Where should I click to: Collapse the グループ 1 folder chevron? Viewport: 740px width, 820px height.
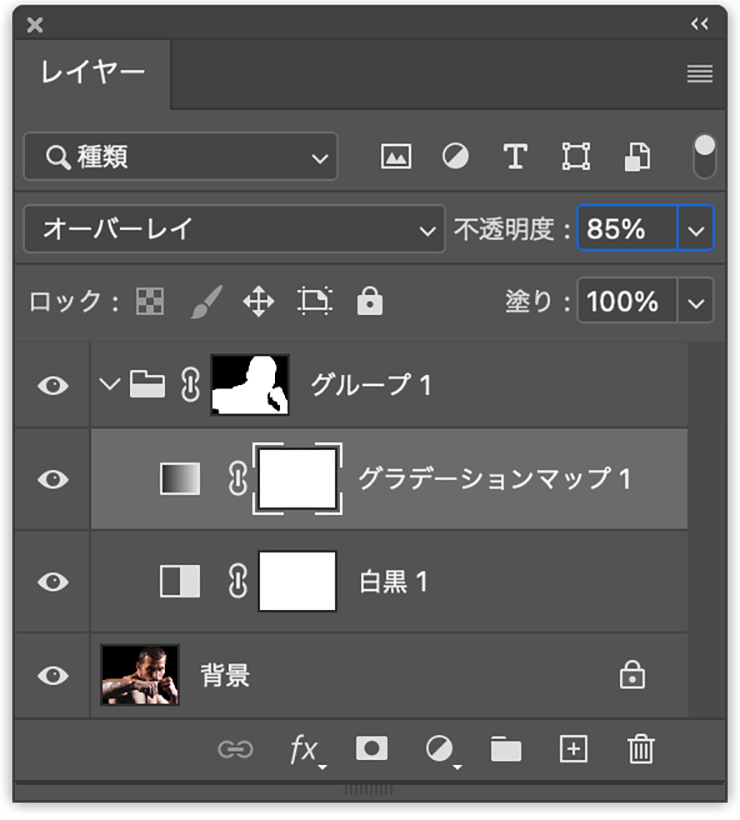point(110,385)
